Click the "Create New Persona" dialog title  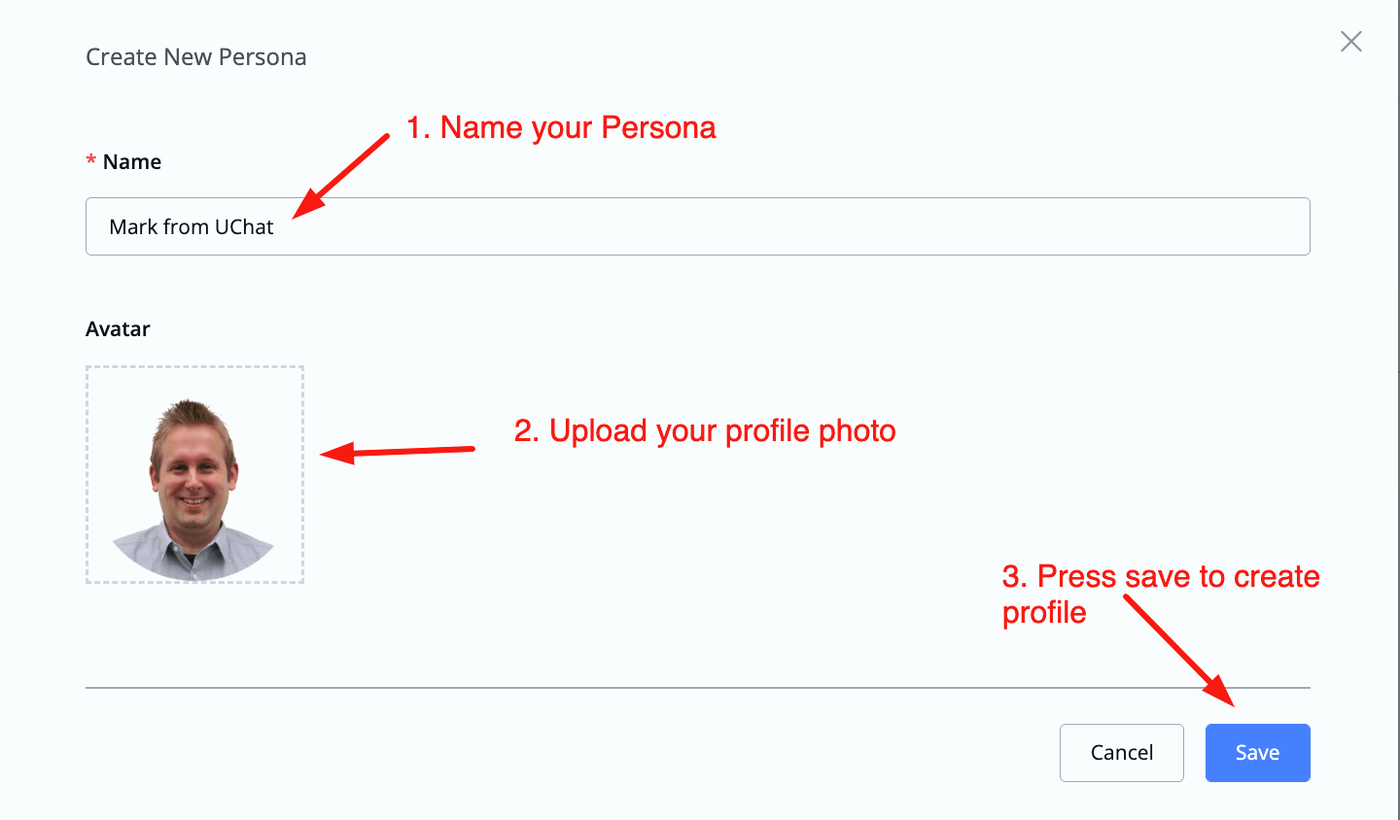click(196, 57)
